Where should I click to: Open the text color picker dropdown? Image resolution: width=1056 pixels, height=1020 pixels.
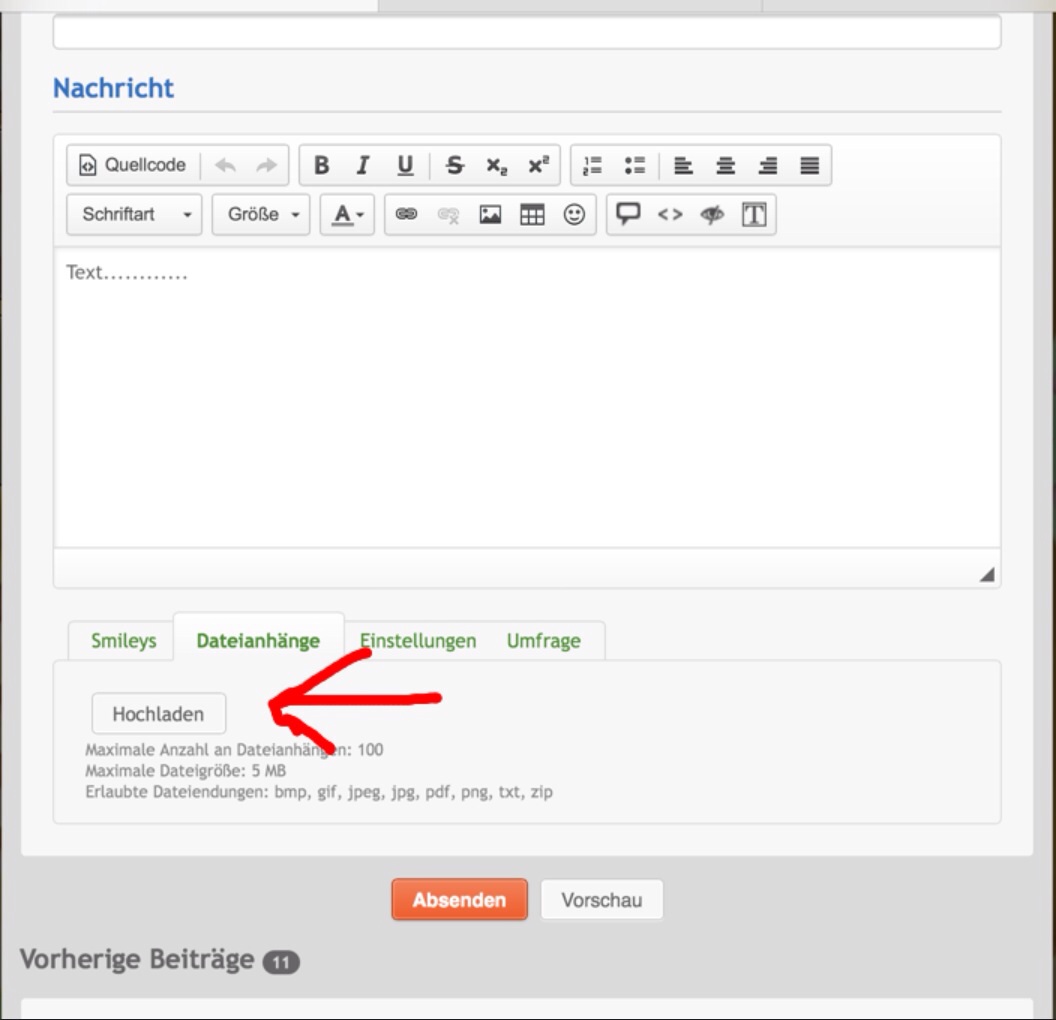347,215
